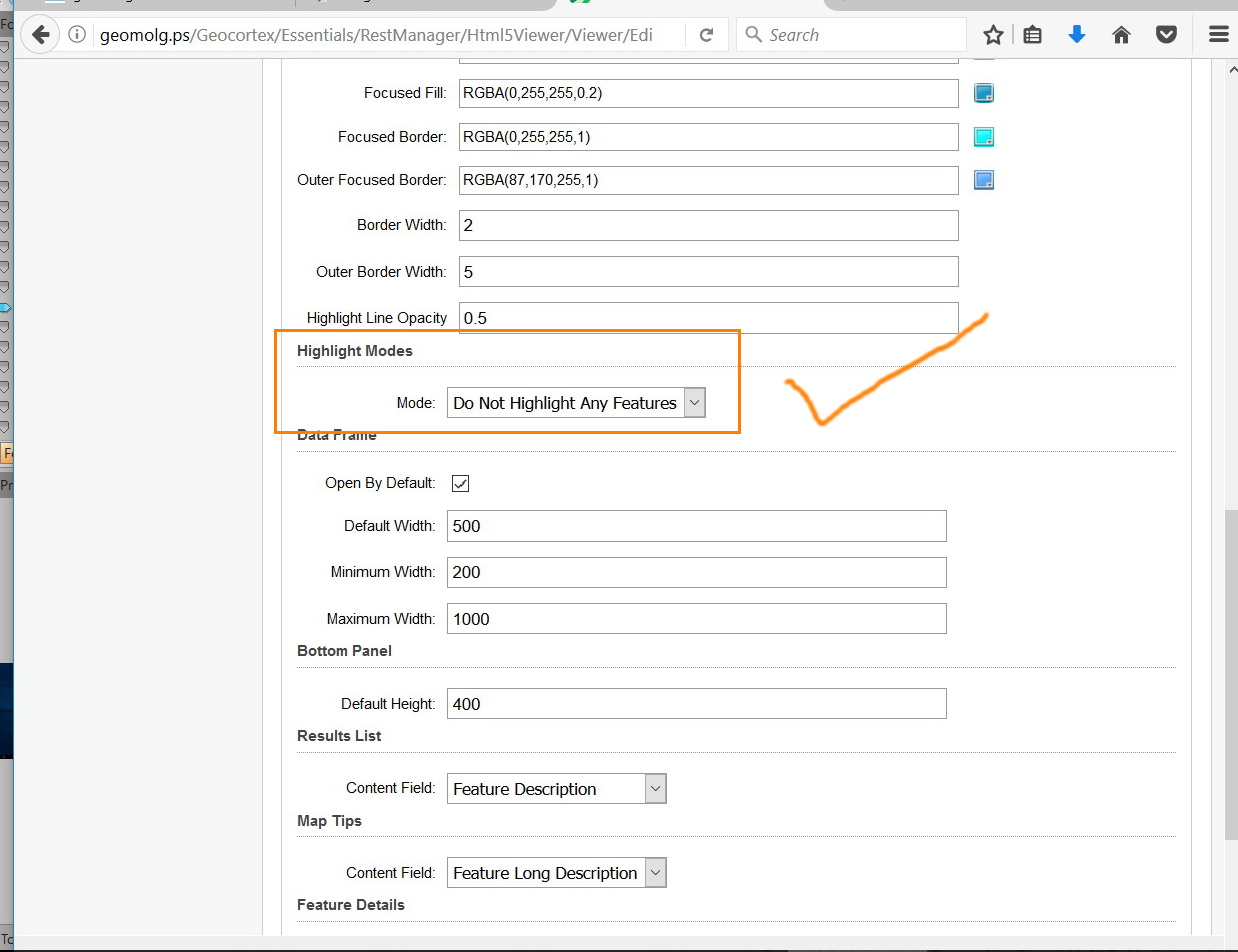Reload the page with the refresh icon

706,35
